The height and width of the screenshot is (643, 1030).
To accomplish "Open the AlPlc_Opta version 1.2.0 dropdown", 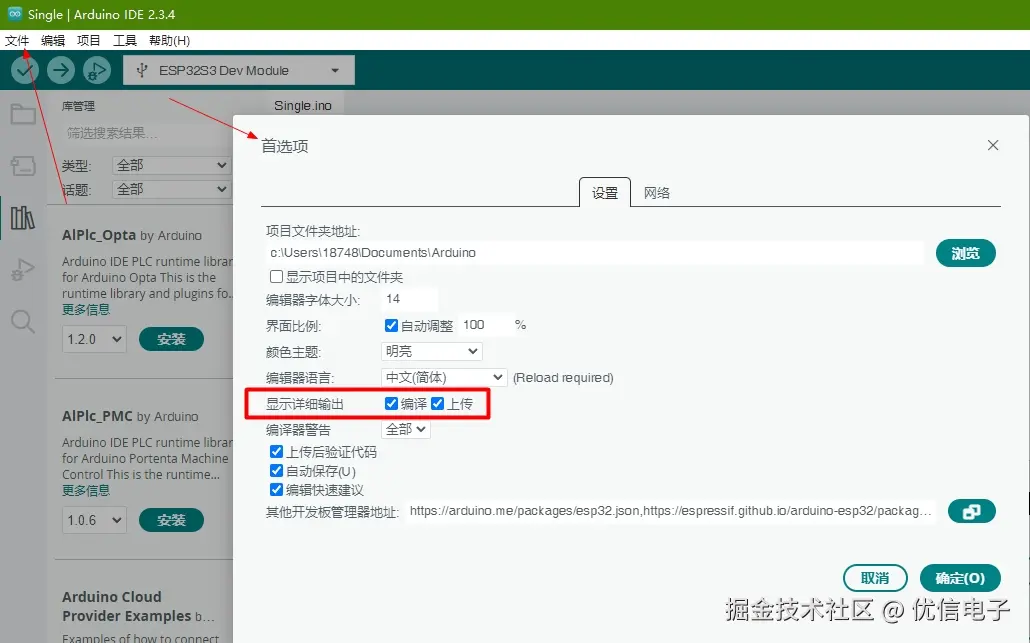I will click(93, 339).
